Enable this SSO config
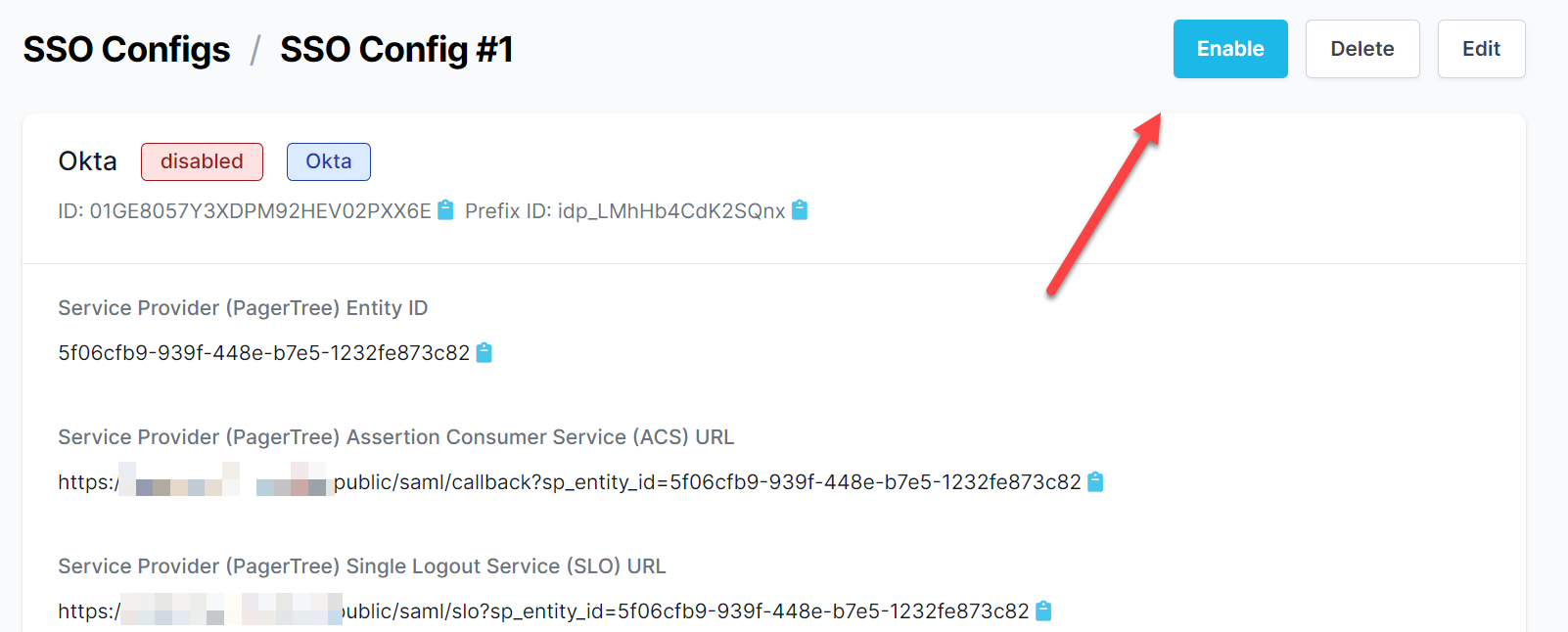Screen dimensions: 1568x632 point(1230,49)
